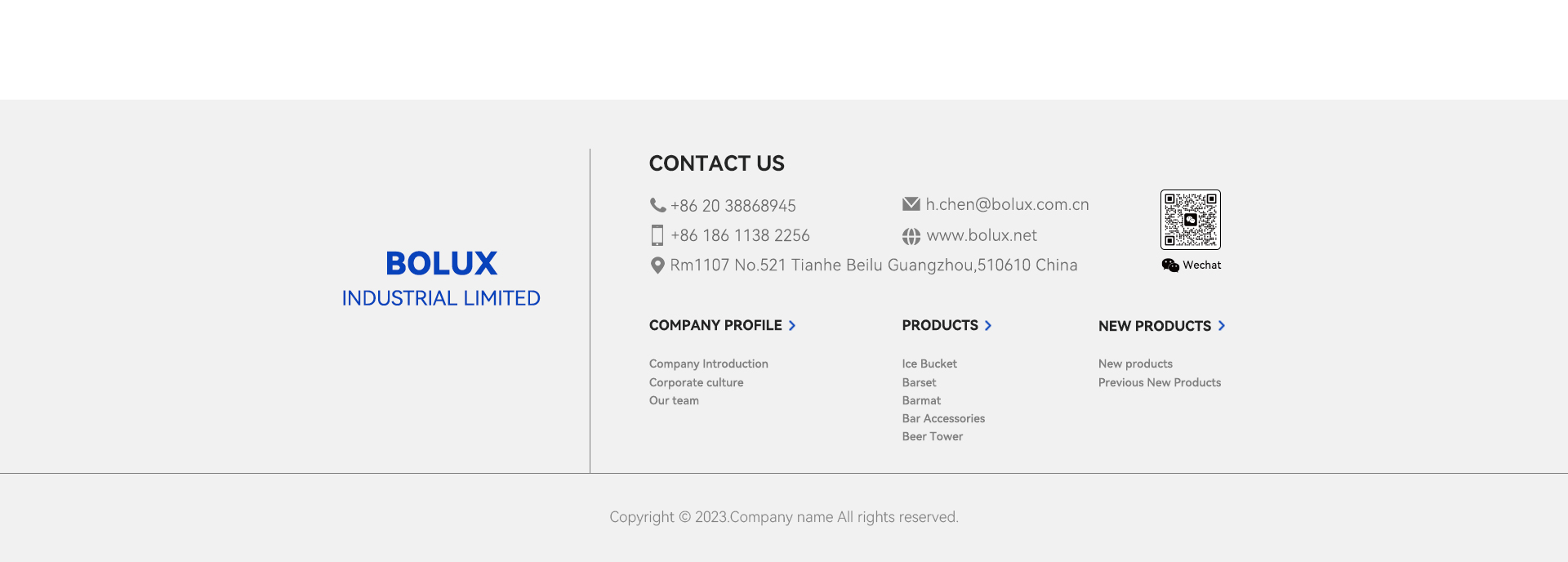
Task: Expand New Products chevron arrow
Action: (1222, 326)
